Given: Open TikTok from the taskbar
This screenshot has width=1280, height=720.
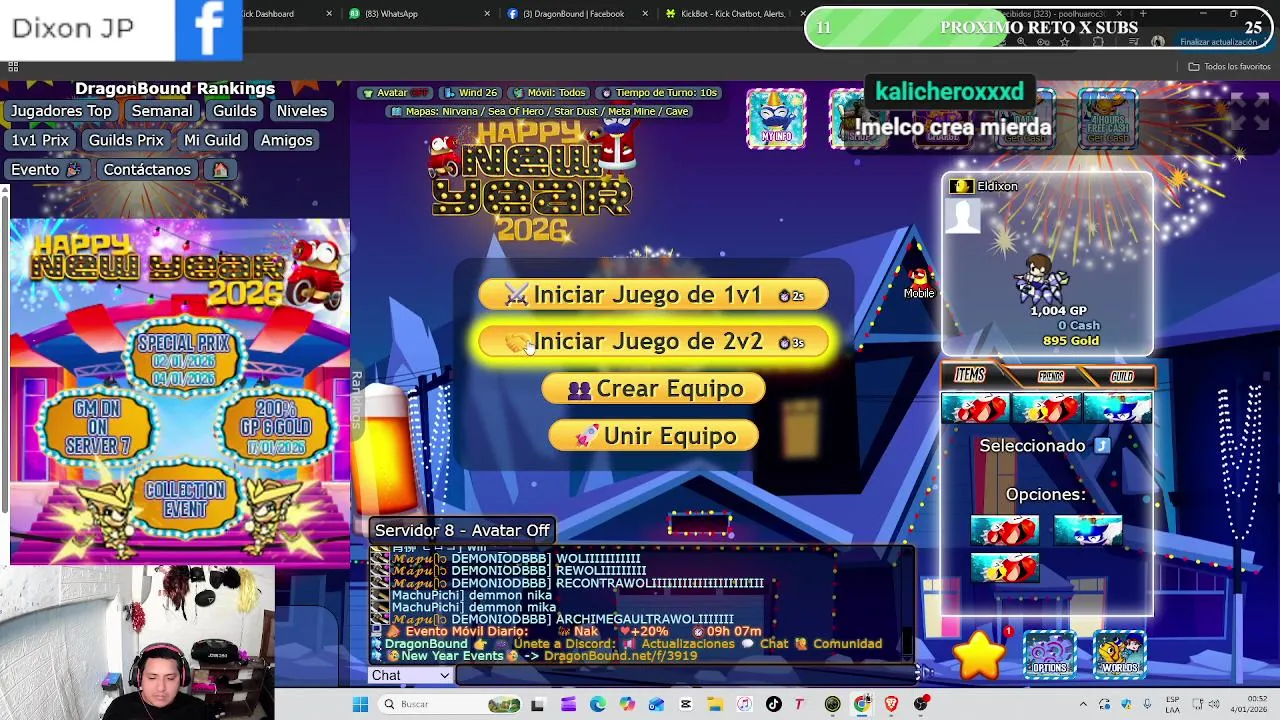Looking at the screenshot, I should click(x=773, y=704).
